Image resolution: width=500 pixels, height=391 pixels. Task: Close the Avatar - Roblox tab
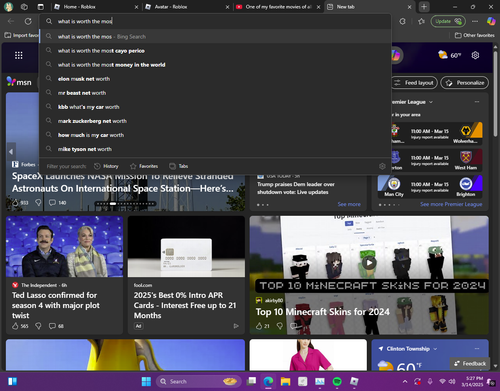(x=227, y=7)
